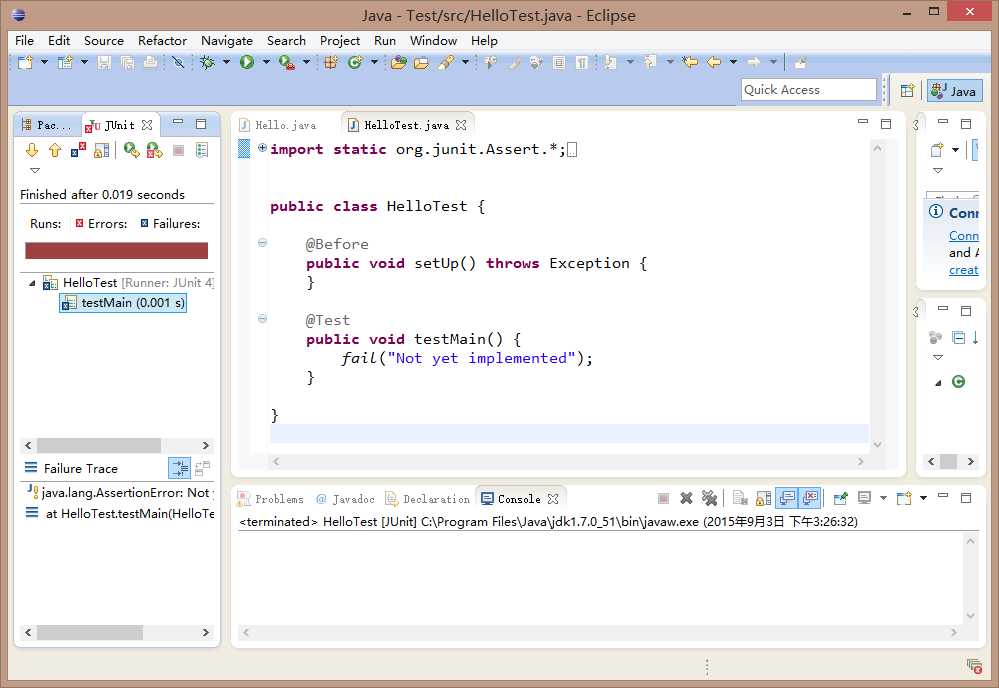
Task: Click the Open Perspective icon
Action: (x=907, y=90)
